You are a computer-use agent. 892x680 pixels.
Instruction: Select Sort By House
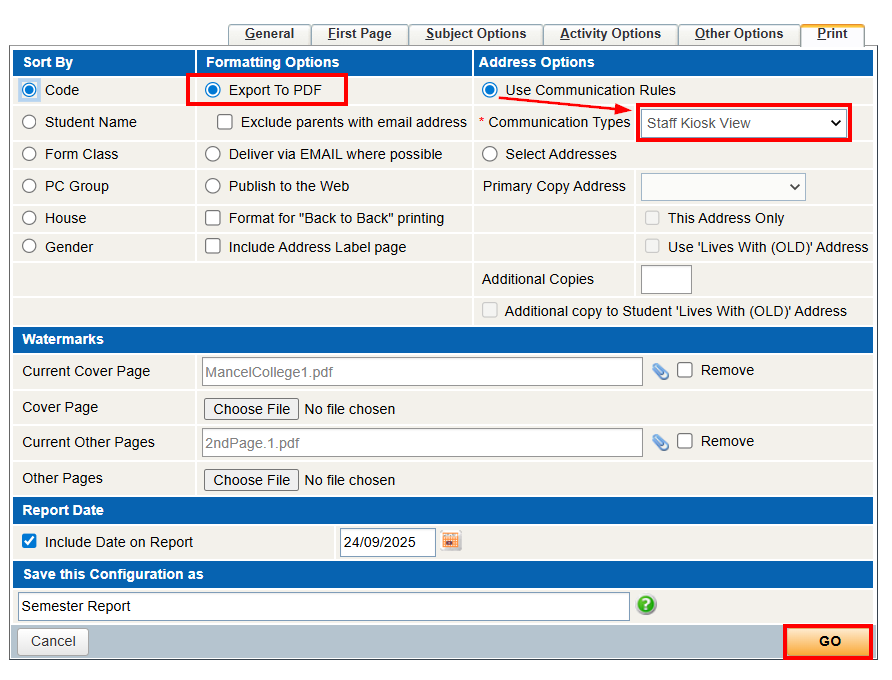tap(29, 217)
